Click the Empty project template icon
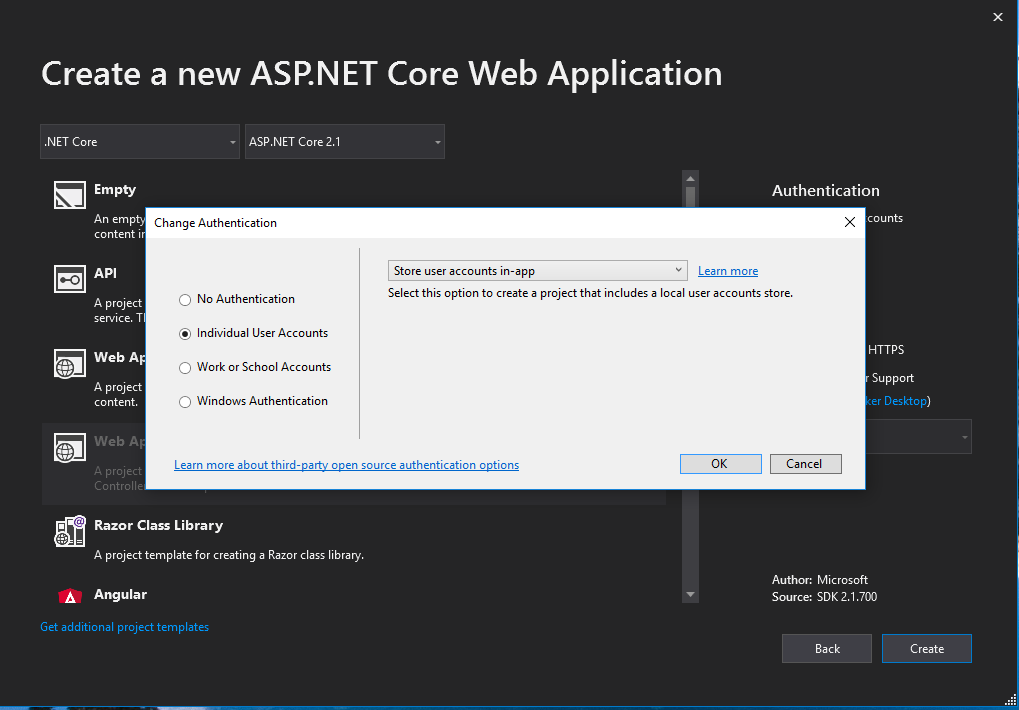Viewport: 1019px width, 710px height. click(69, 194)
